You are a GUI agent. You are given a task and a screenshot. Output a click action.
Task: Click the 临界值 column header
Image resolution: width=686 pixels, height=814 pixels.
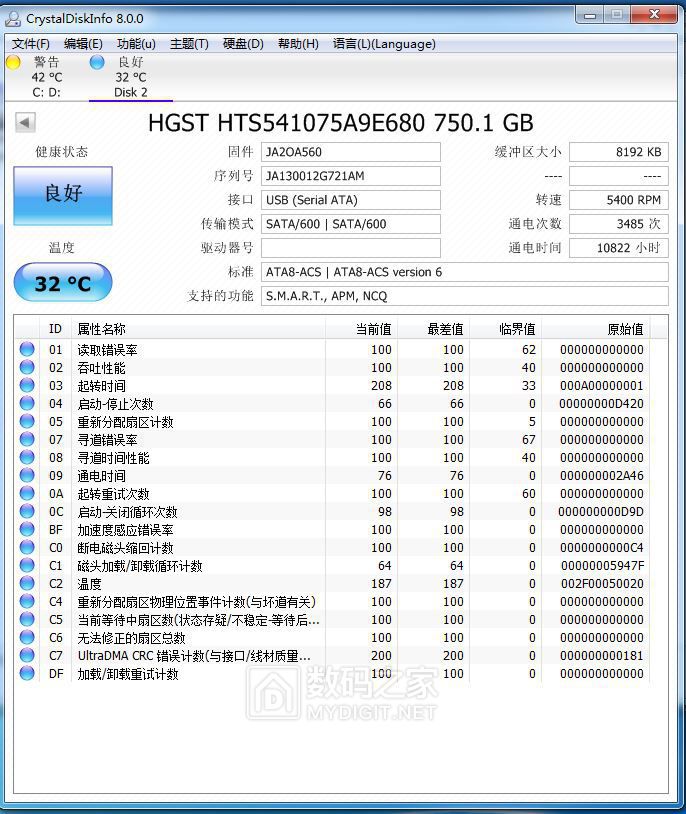coord(505,329)
